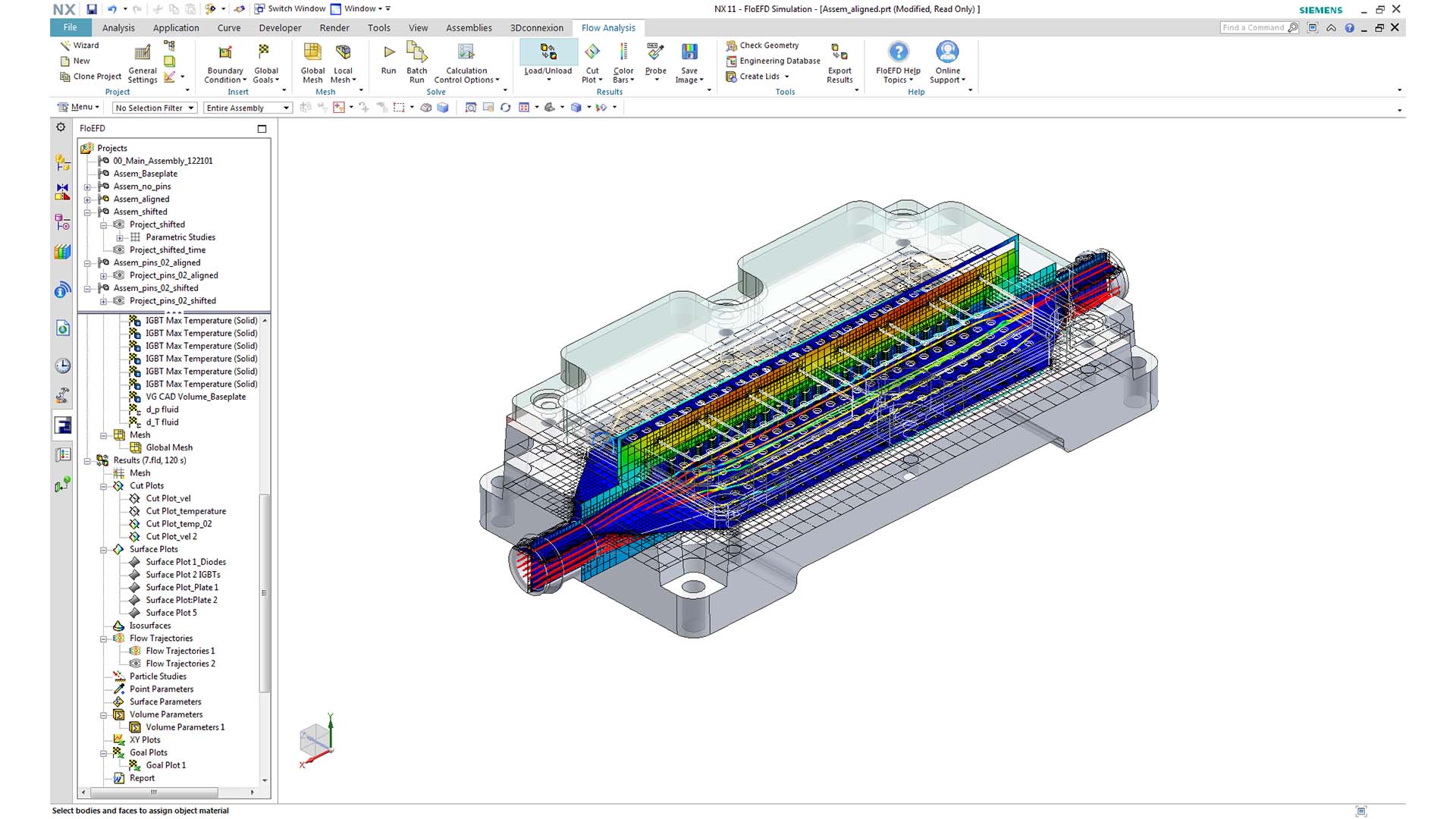Open the Local Mesh tool
Viewport: 1456px width, 819px height.
[343, 61]
